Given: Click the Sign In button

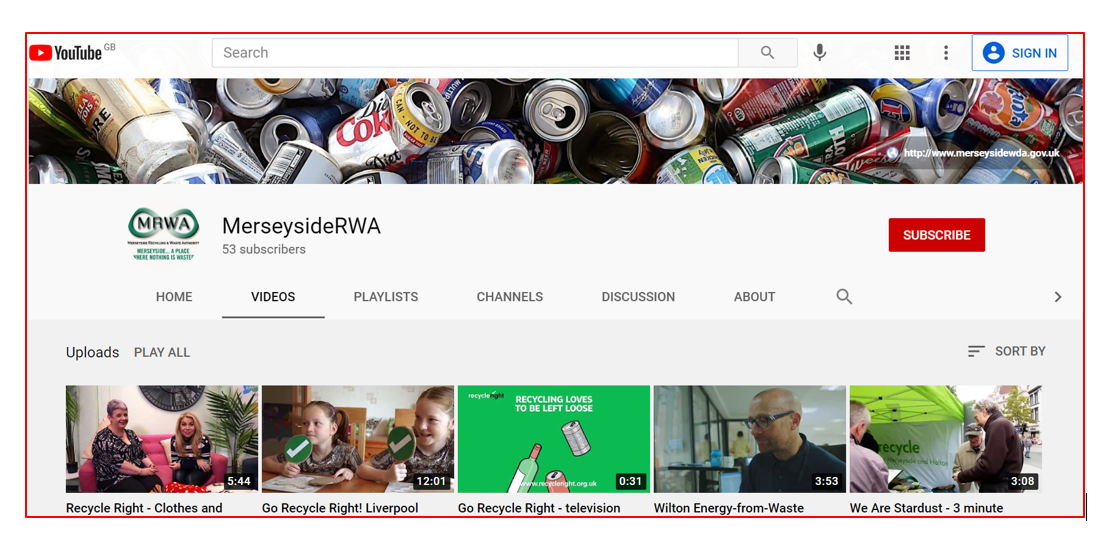Looking at the screenshot, I should pyautogui.click(x=1019, y=52).
